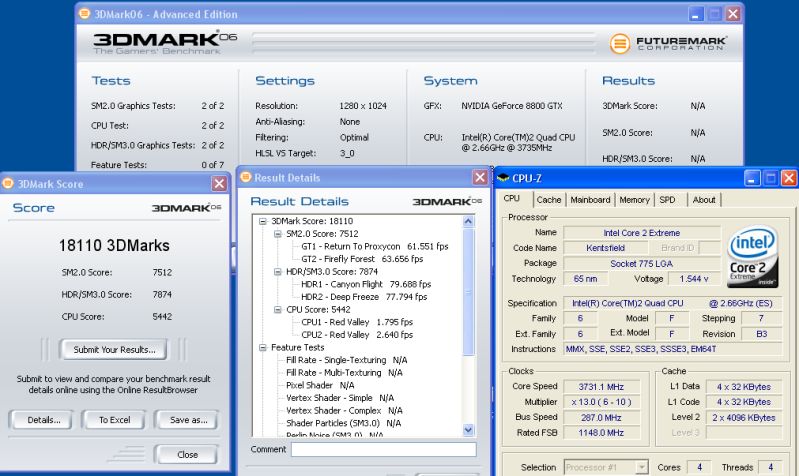Collapse the HDR/SM3.0 Score: 7874 node
The width and height of the screenshot is (799, 476).
(278, 272)
